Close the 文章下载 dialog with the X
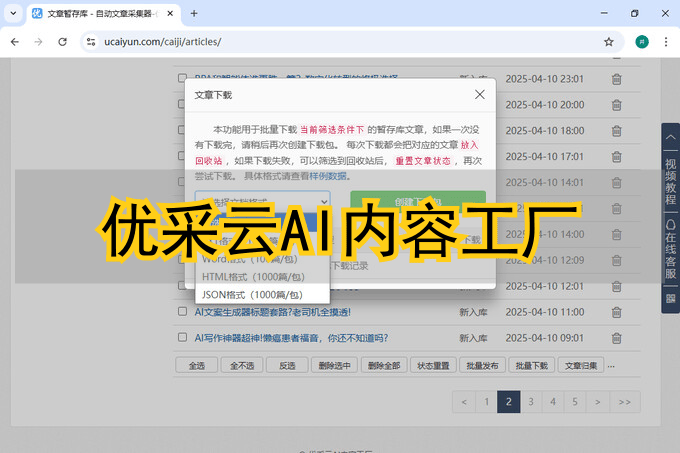 coord(480,94)
